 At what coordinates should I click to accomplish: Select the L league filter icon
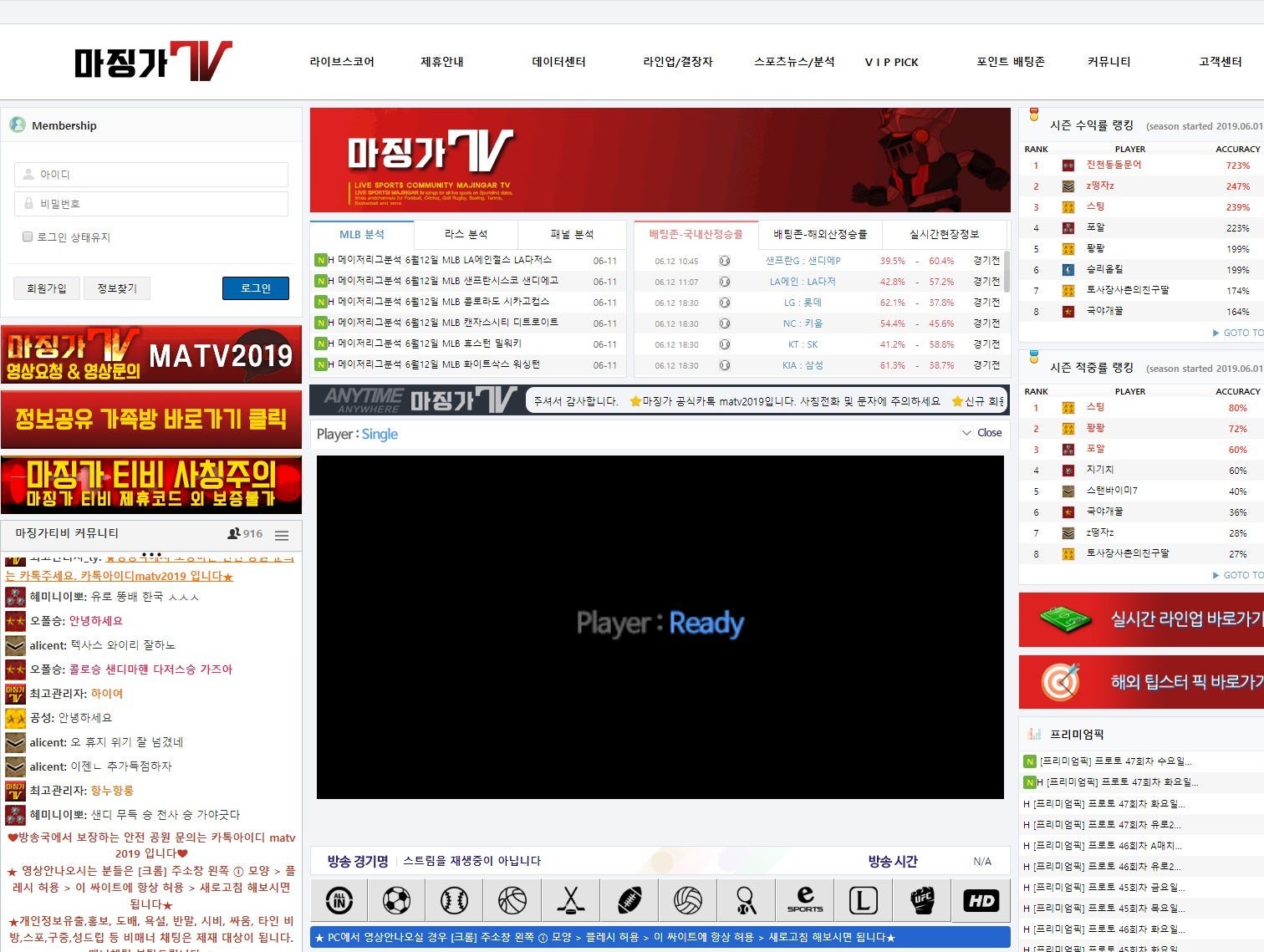point(863,900)
